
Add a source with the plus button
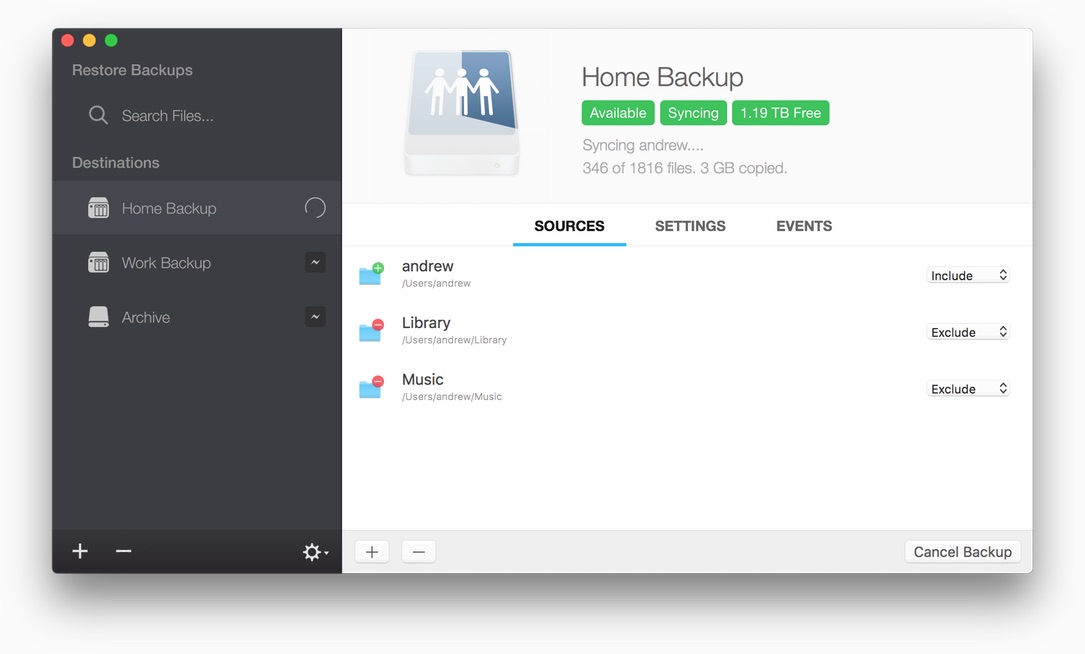(372, 552)
